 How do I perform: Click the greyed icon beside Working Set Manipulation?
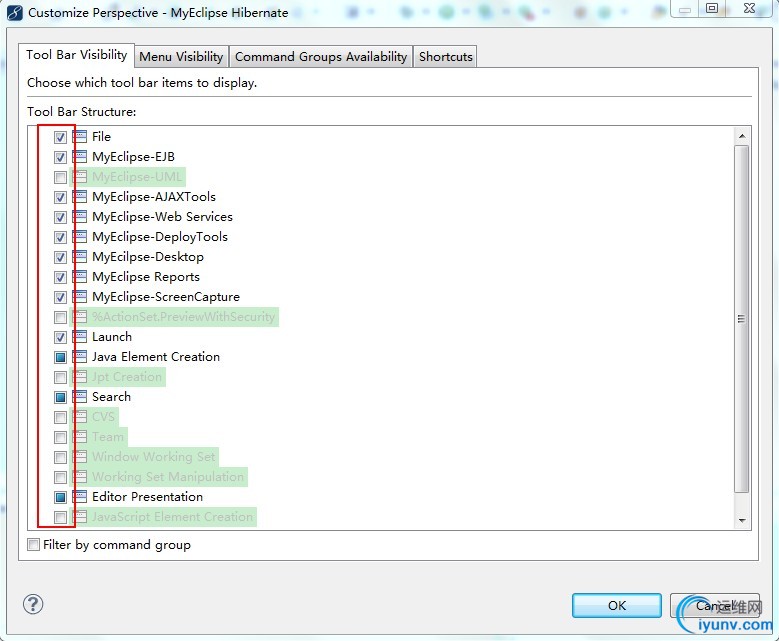point(79,477)
